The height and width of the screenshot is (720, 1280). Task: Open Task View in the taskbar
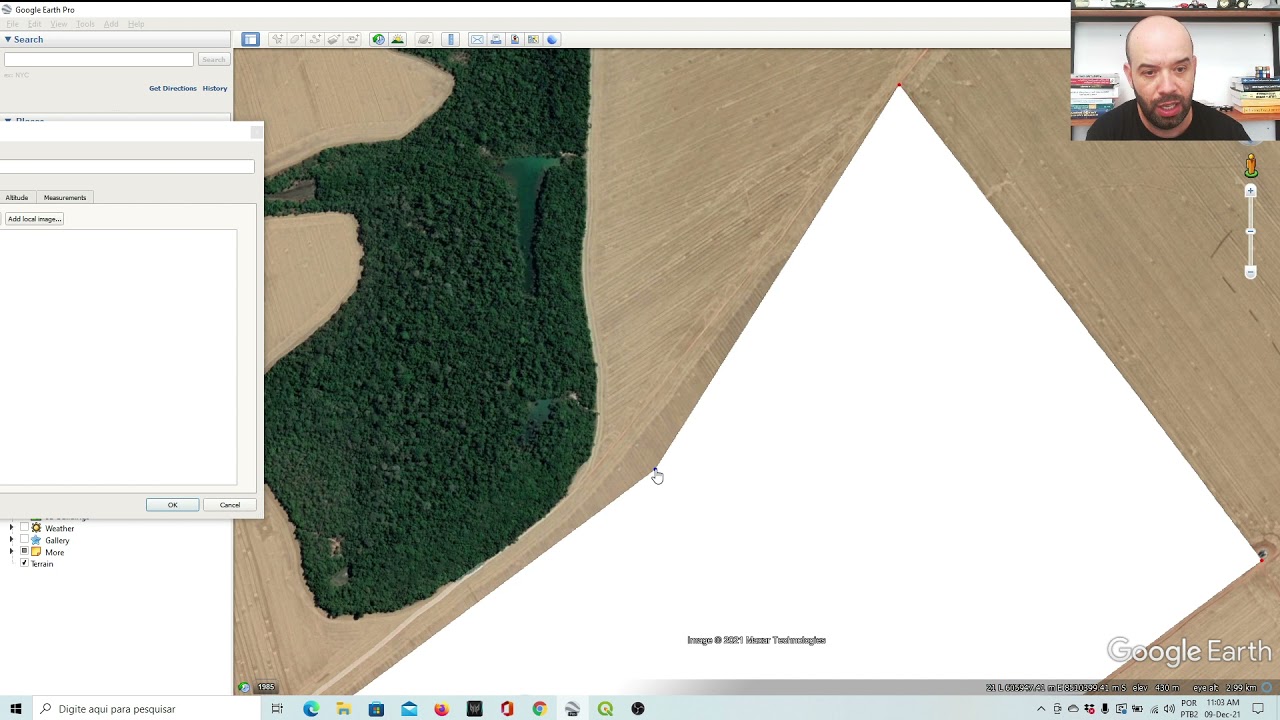coord(277,709)
